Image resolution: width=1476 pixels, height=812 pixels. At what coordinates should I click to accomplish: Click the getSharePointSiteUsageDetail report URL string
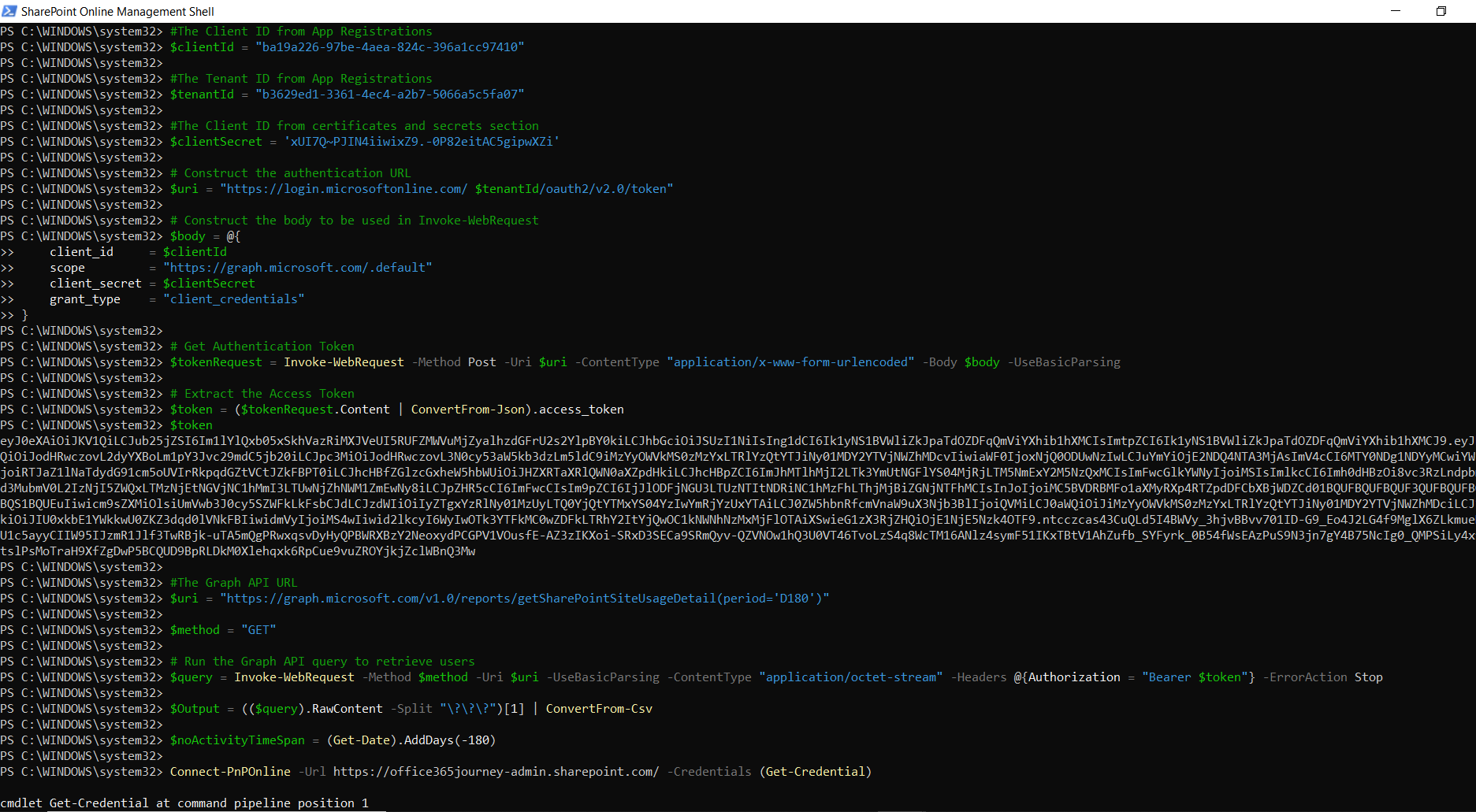click(x=525, y=599)
